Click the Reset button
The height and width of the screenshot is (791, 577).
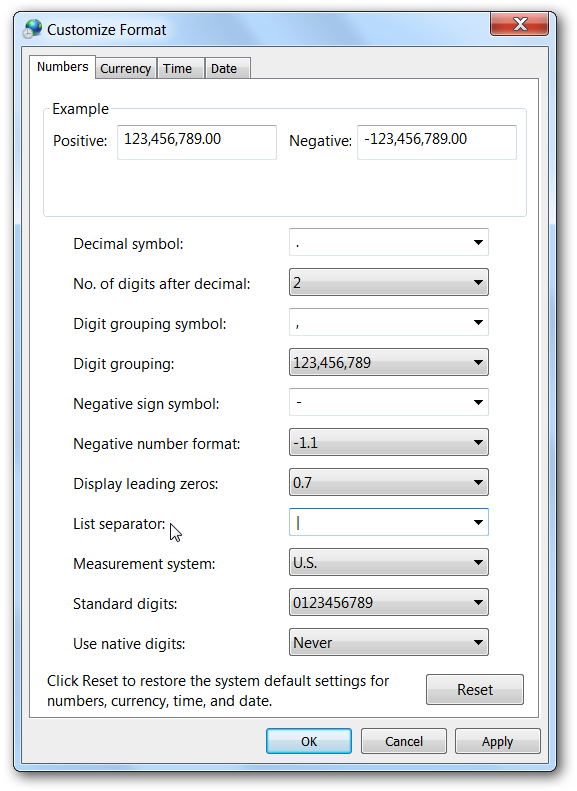[475, 689]
